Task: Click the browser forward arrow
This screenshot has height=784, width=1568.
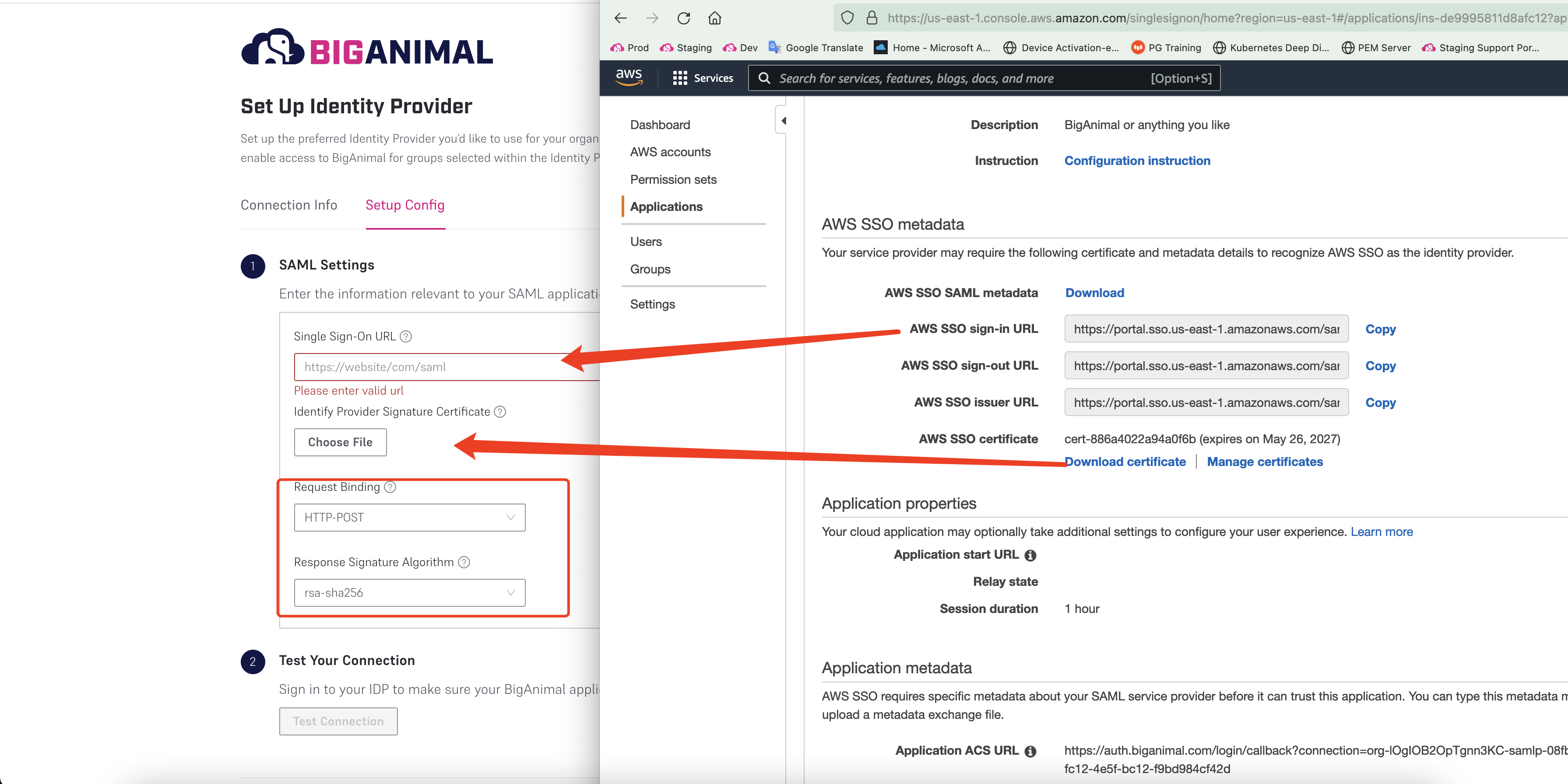Action: point(652,18)
